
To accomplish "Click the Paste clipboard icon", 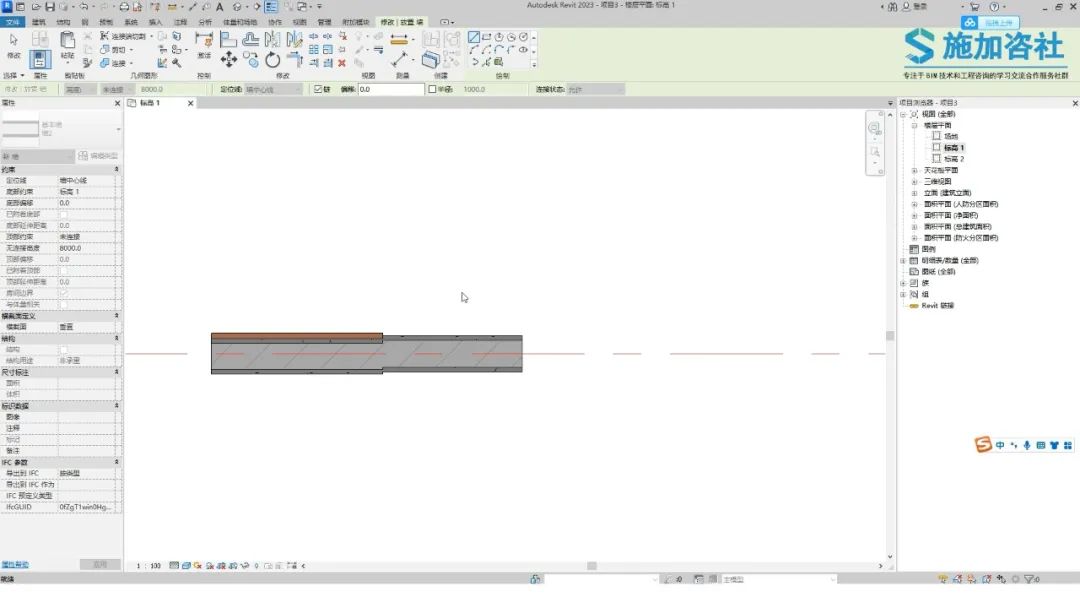I will click(x=68, y=40).
